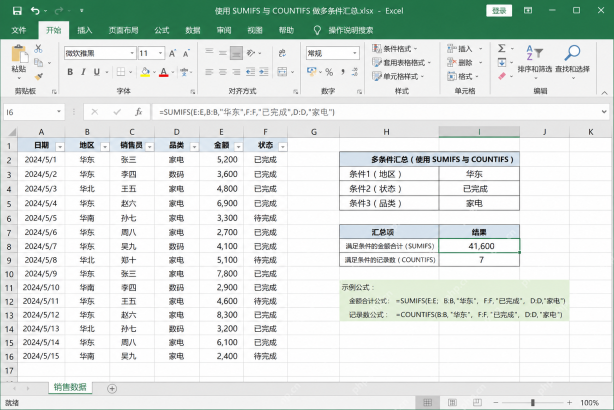Click the Clear eraser icon

[x=502, y=76]
